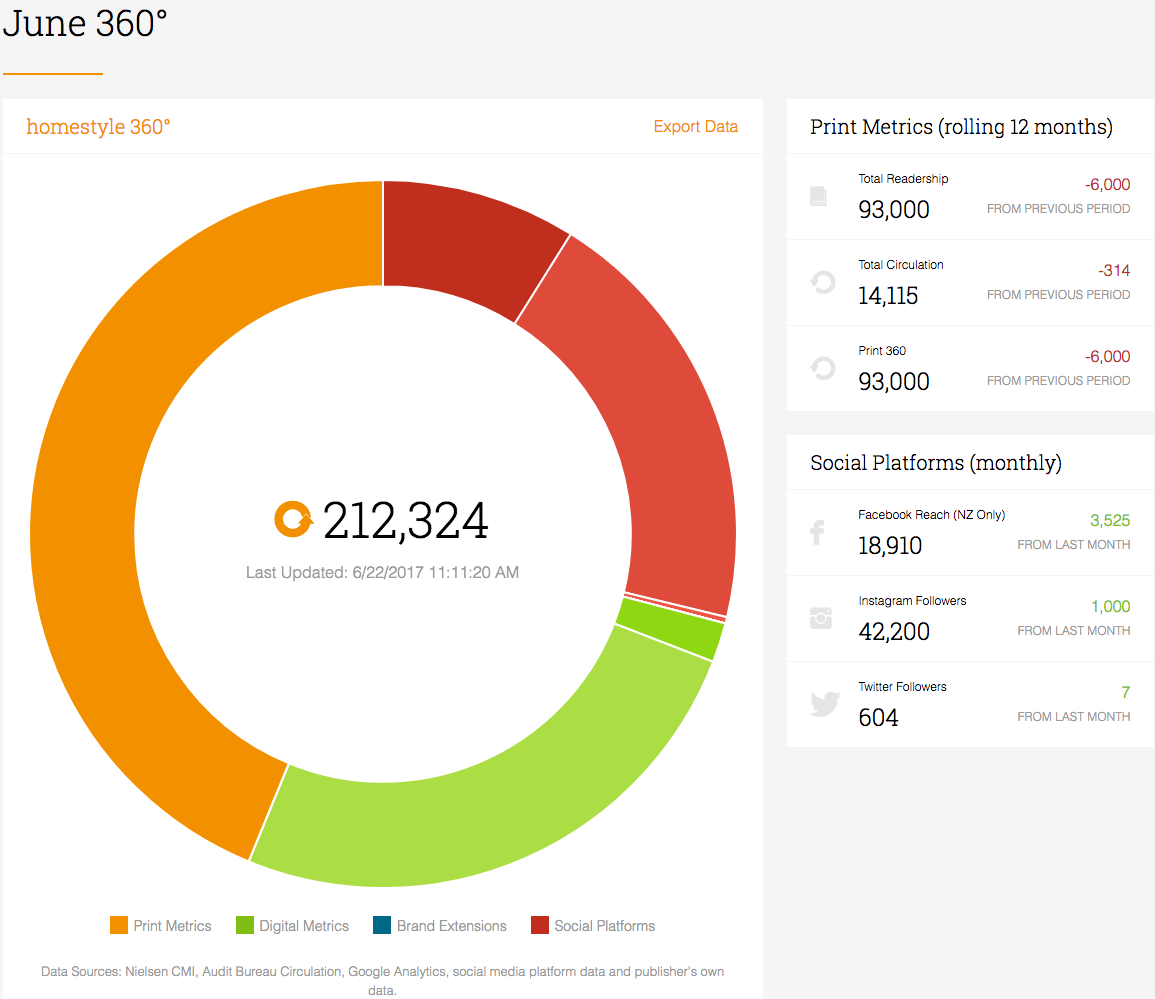Viewport: 1155px width, 999px height.
Task: Click the Total Circulation refresh icon
Action: (x=823, y=282)
